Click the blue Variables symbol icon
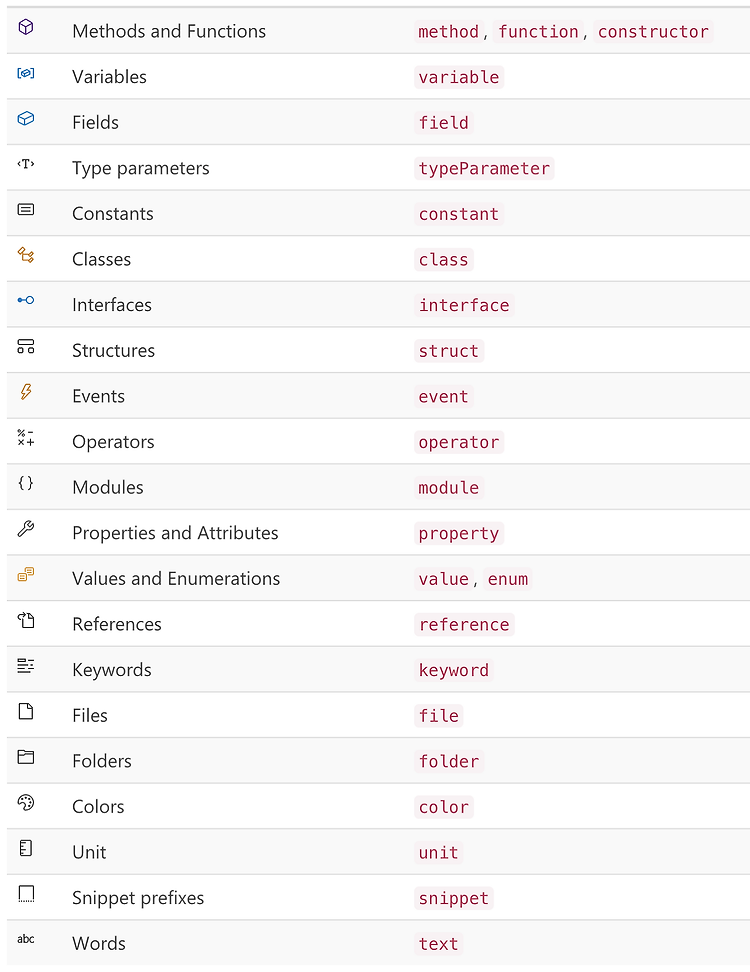 click(x=25, y=73)
